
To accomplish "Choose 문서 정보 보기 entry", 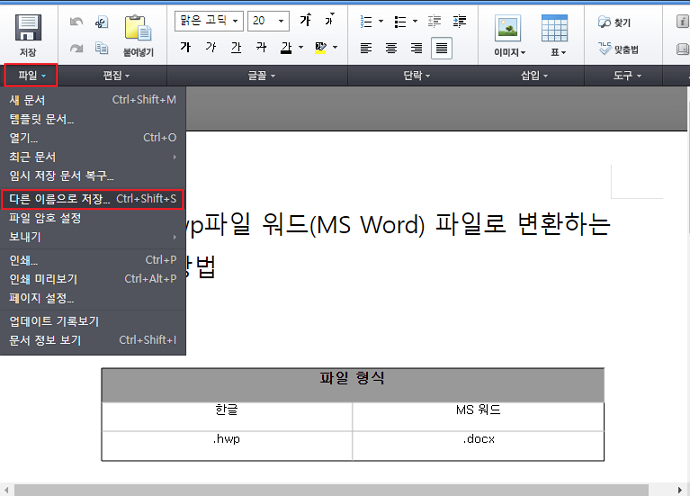I will [x=93, y=340].
